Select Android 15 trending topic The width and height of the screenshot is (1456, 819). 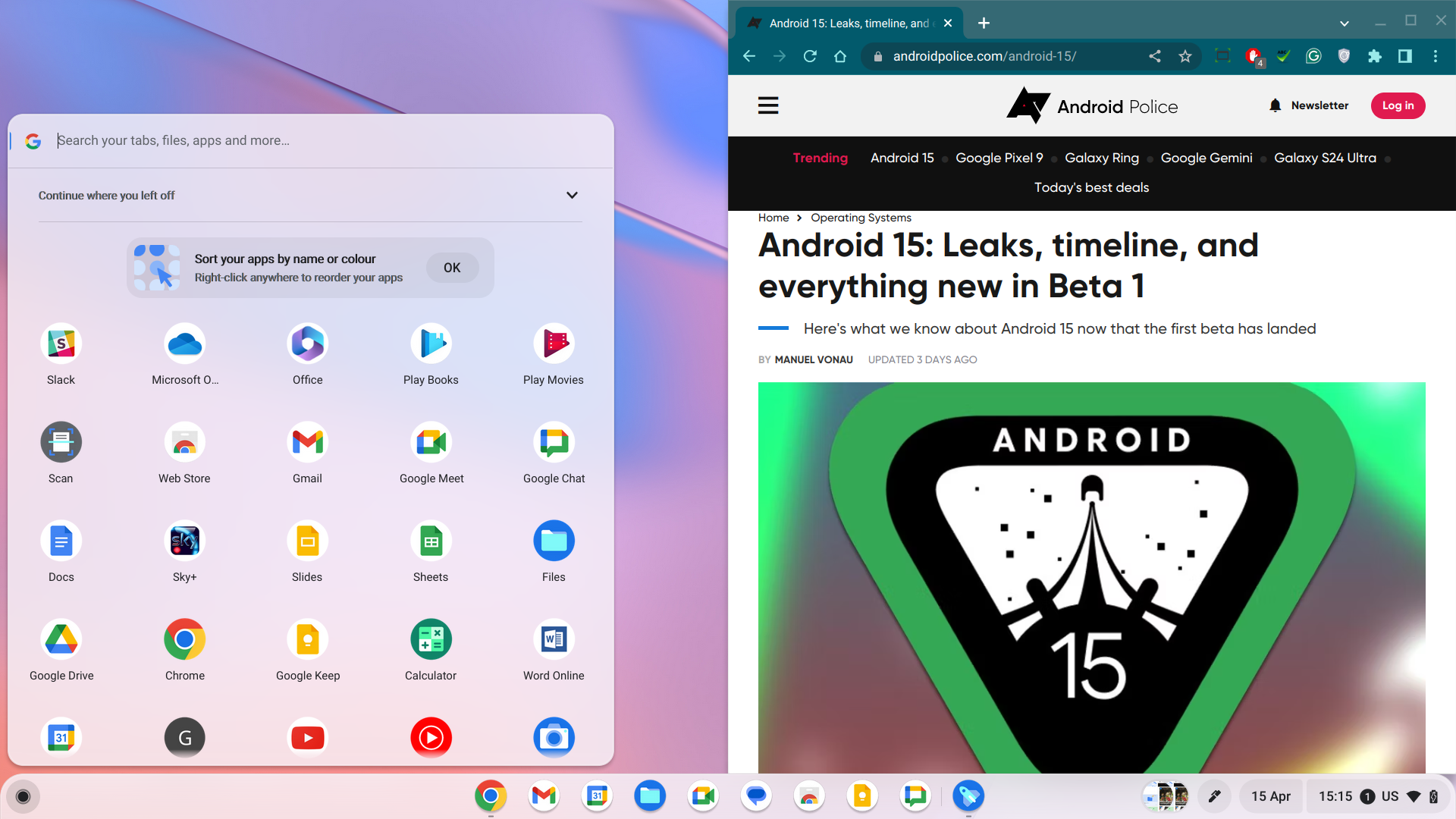tap(902, 158)
